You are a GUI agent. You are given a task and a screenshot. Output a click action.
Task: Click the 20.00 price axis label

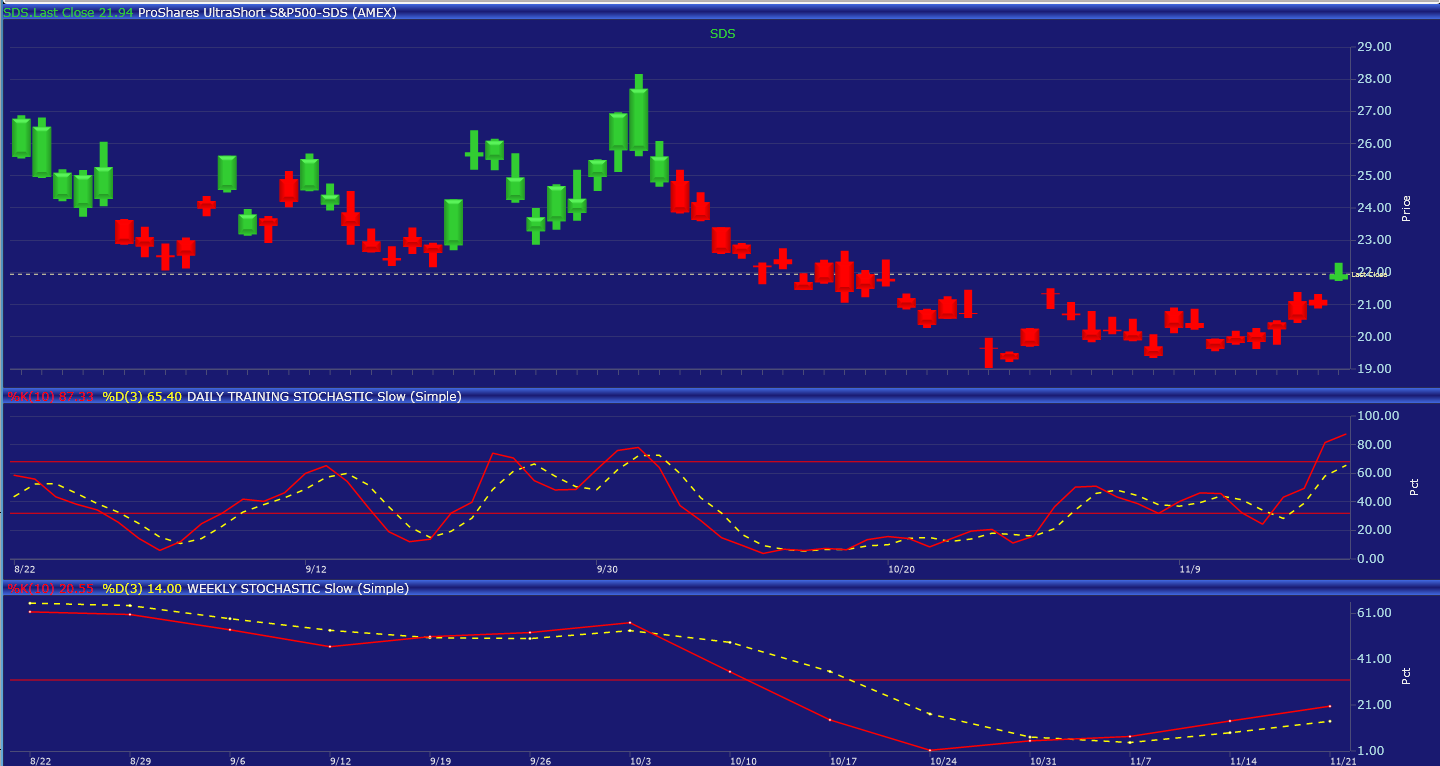tap(1374, 337)
